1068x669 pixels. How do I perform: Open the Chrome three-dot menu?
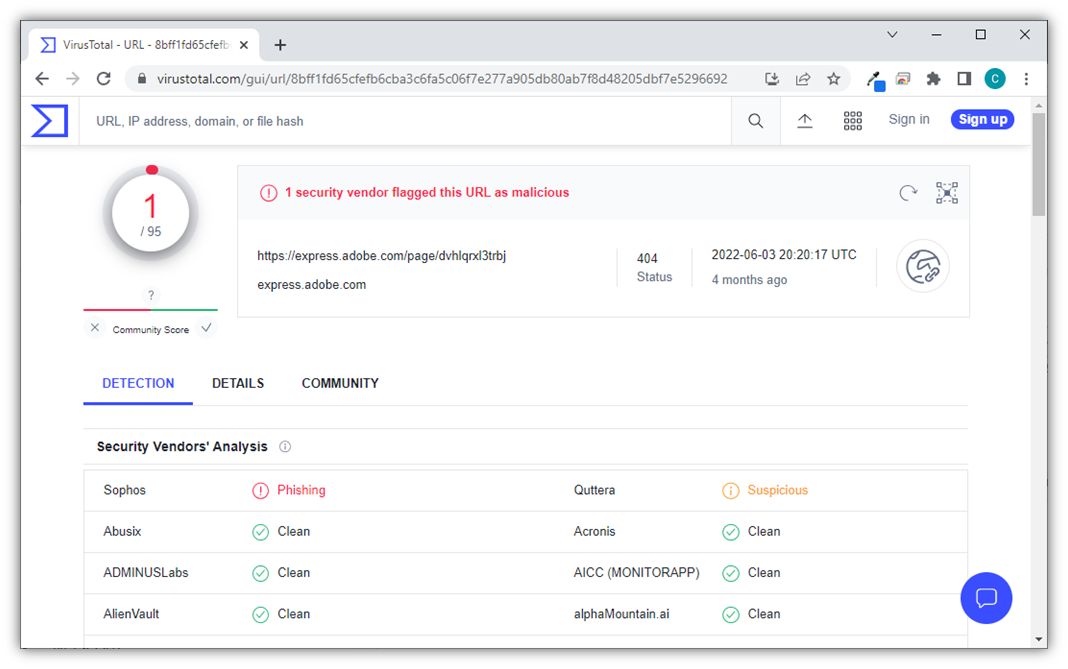click(1026, 78)
